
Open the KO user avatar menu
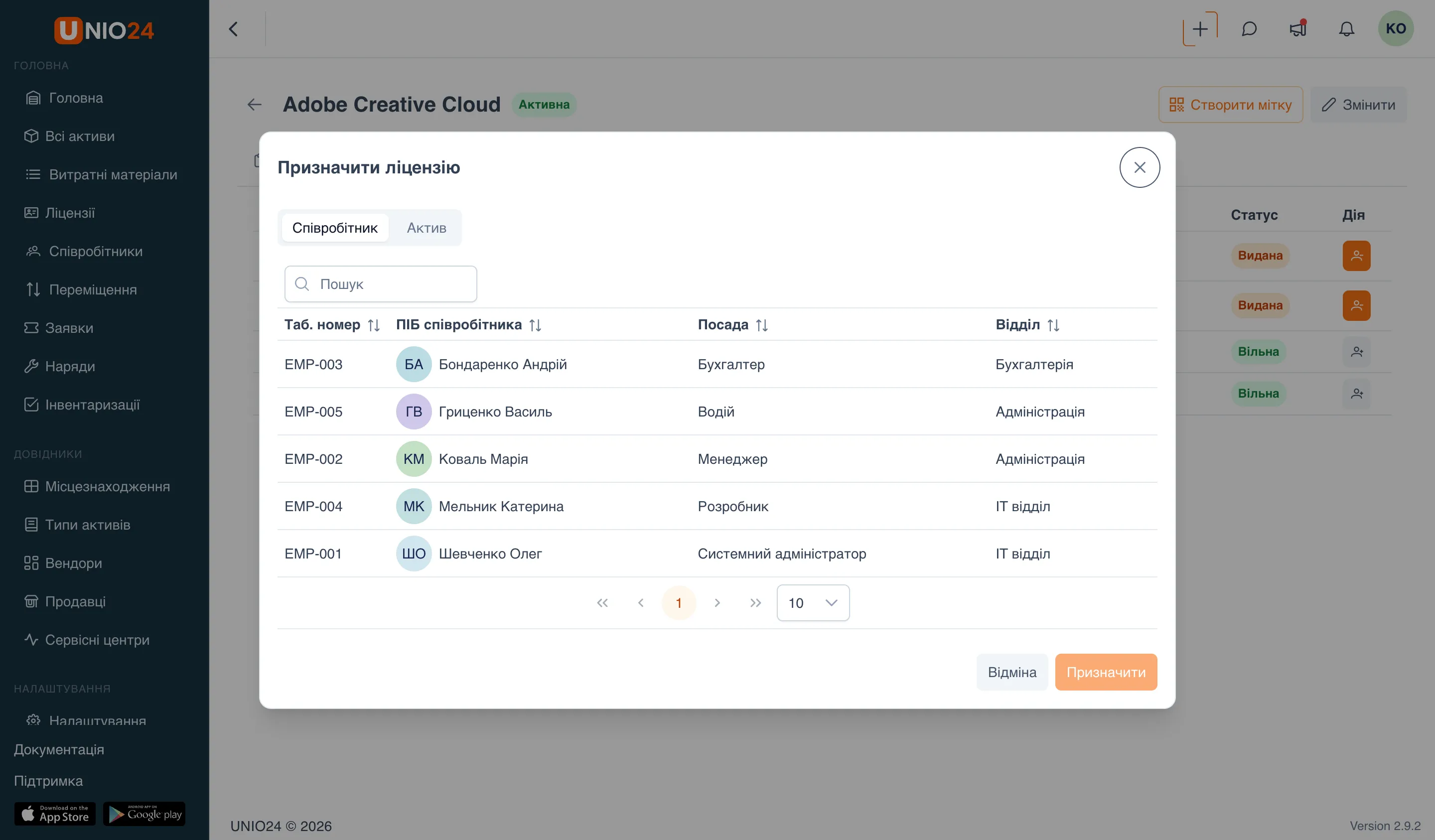pyautogui.click(x=1396, y=28)
